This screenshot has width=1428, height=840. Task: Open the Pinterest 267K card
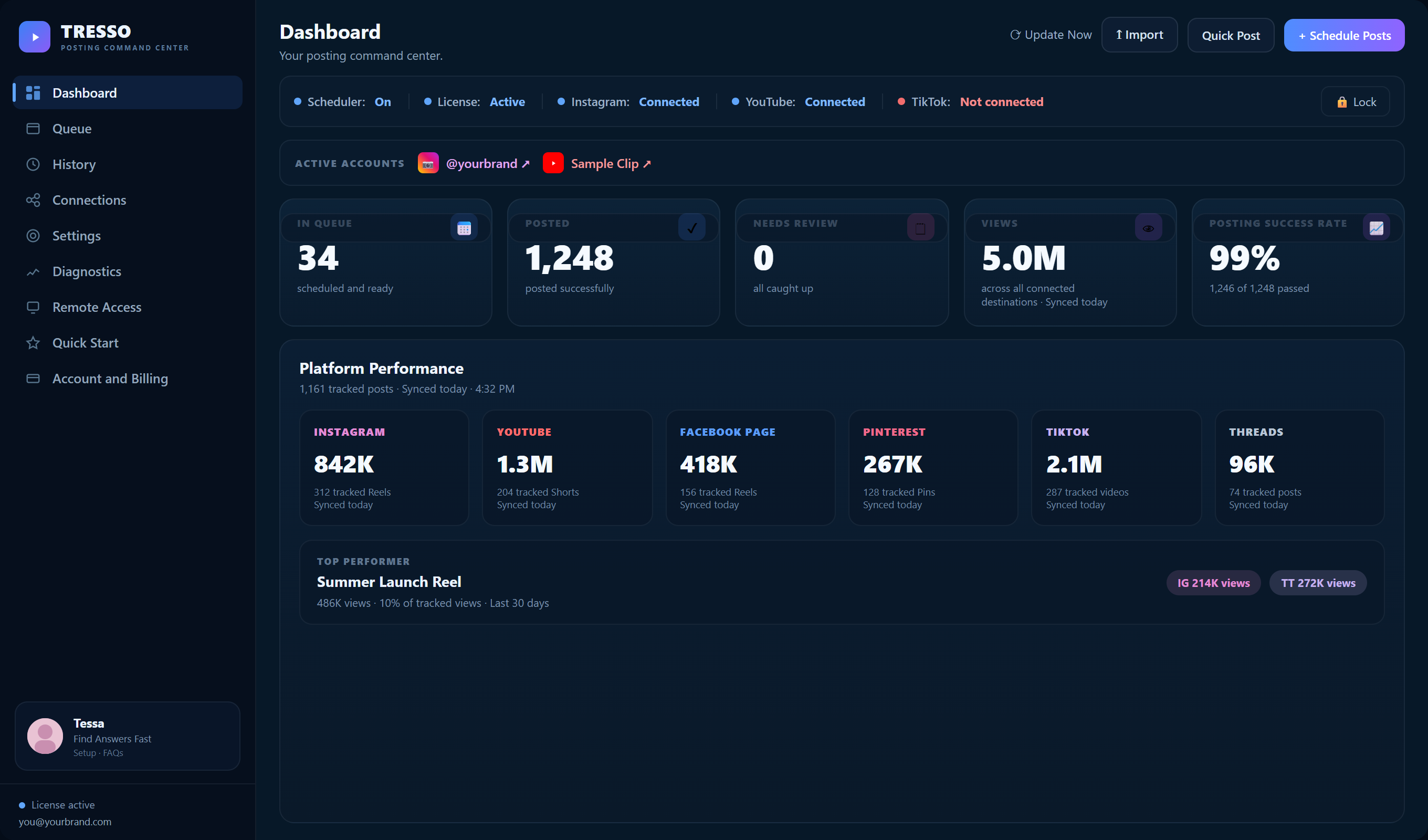tap(933, 468)
